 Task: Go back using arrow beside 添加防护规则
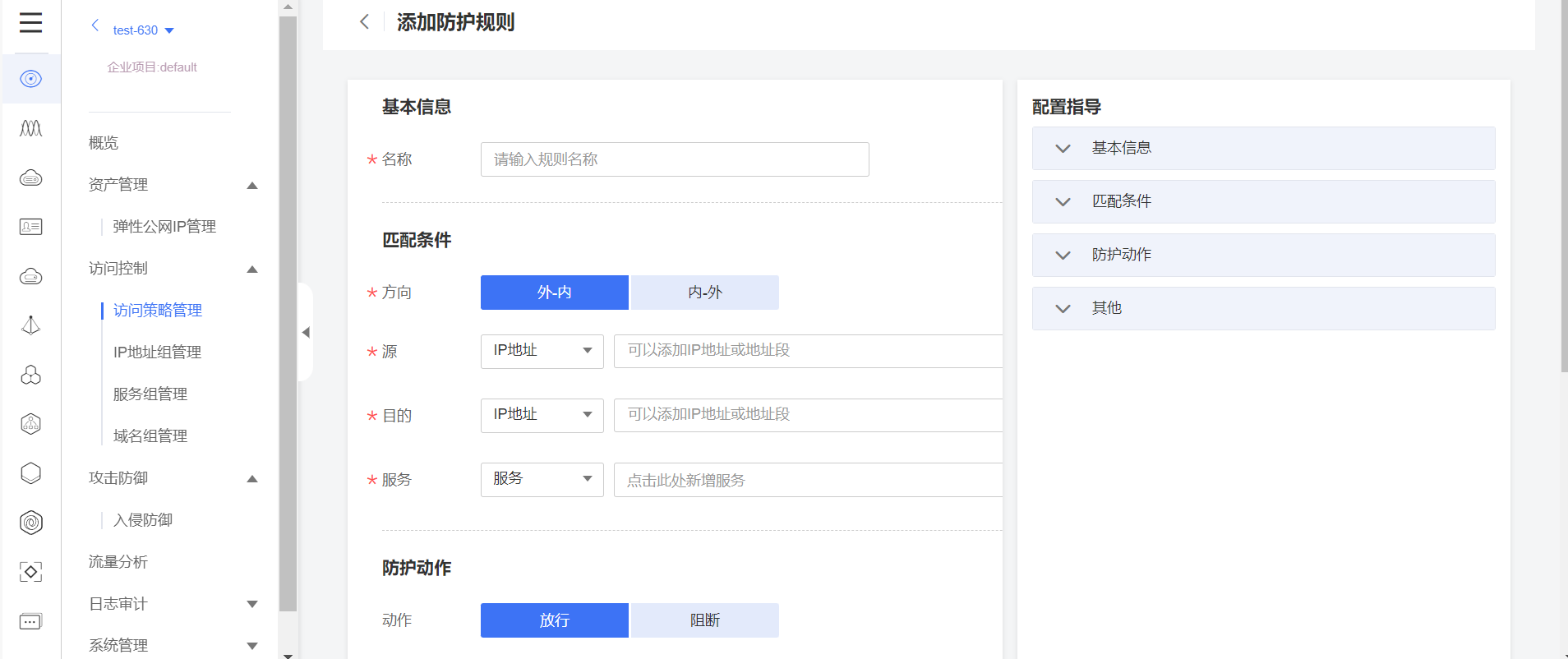[x=365, y=22]
